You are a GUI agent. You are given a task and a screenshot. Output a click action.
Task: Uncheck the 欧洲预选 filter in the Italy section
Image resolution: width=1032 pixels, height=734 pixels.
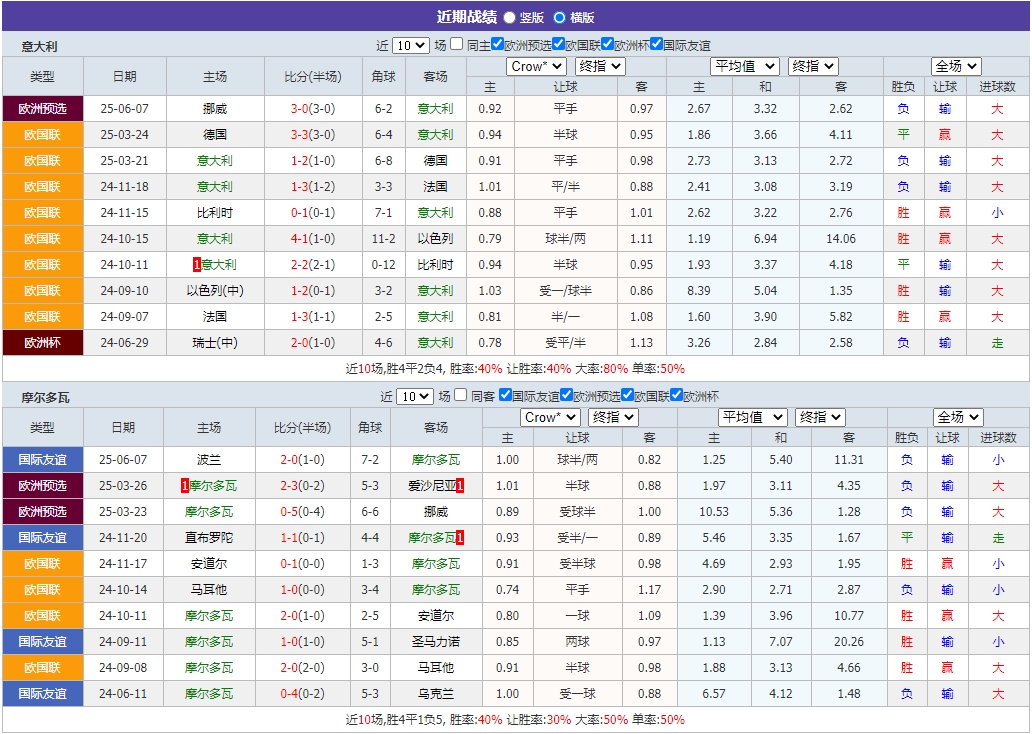coord(498,45)
